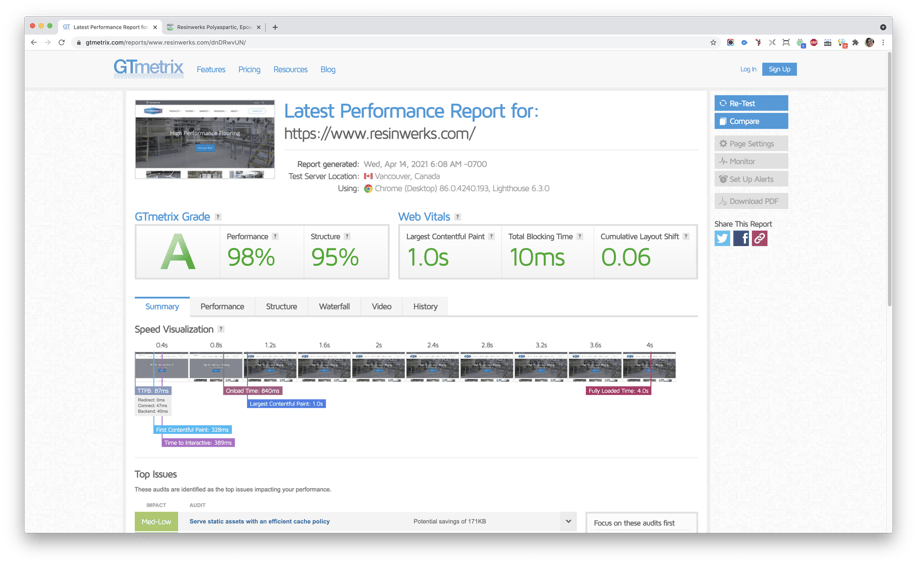
Task: Expand the efficient cache policy audit
Action: 567,521
